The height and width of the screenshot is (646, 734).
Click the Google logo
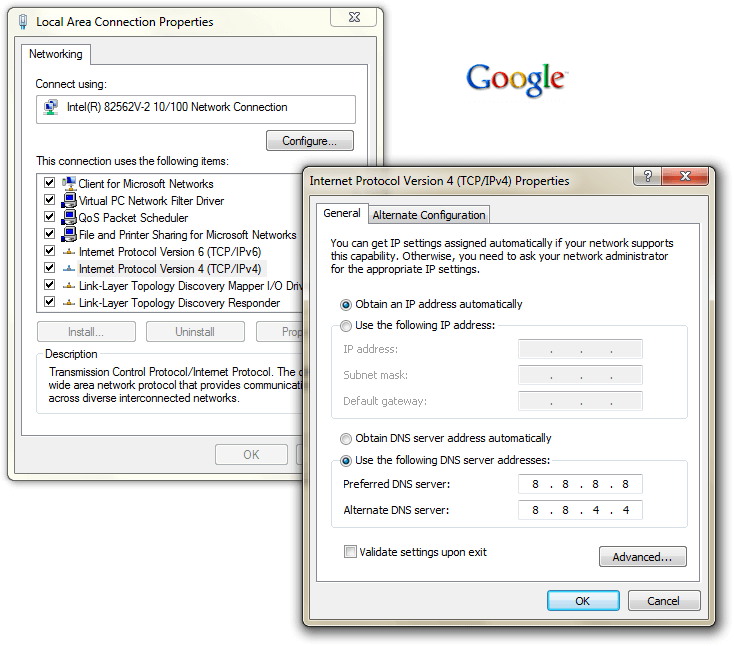517,80
